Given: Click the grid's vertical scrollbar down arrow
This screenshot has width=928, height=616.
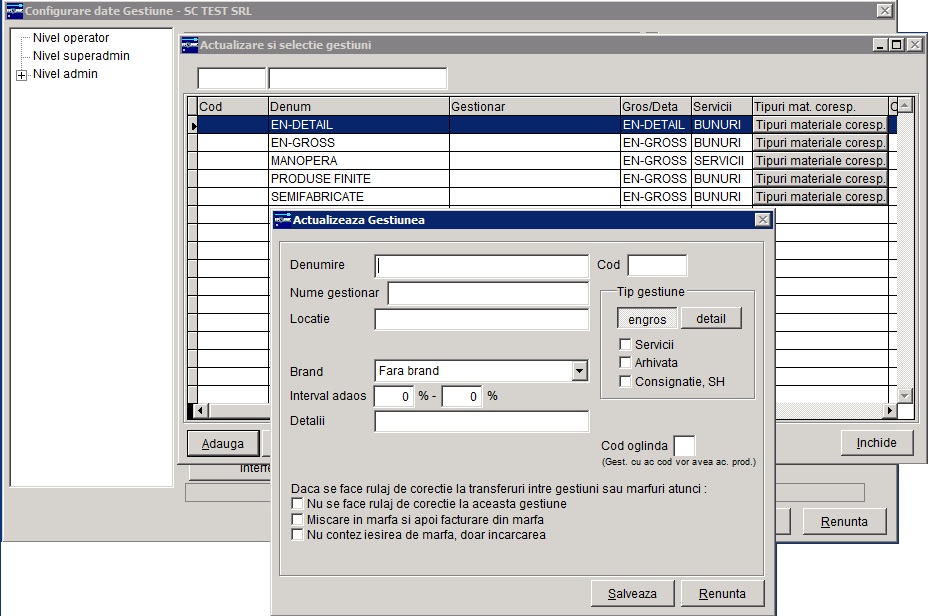Looking at the screenshot, I should click(905, 396).
